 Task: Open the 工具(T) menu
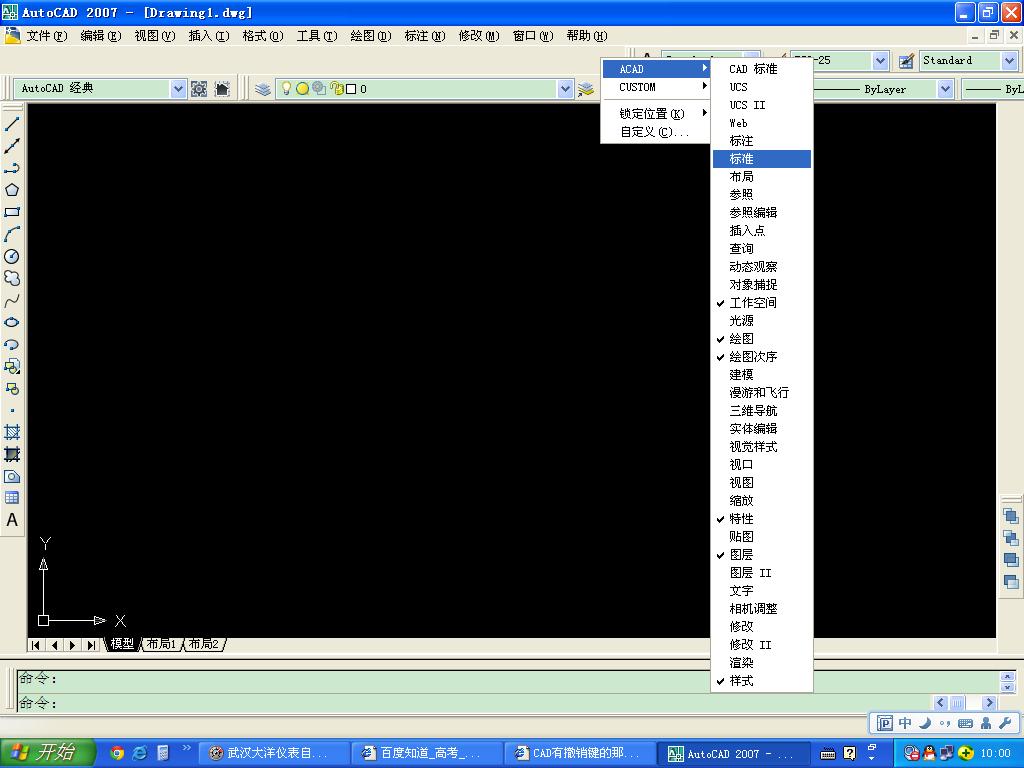coord(317,36)
